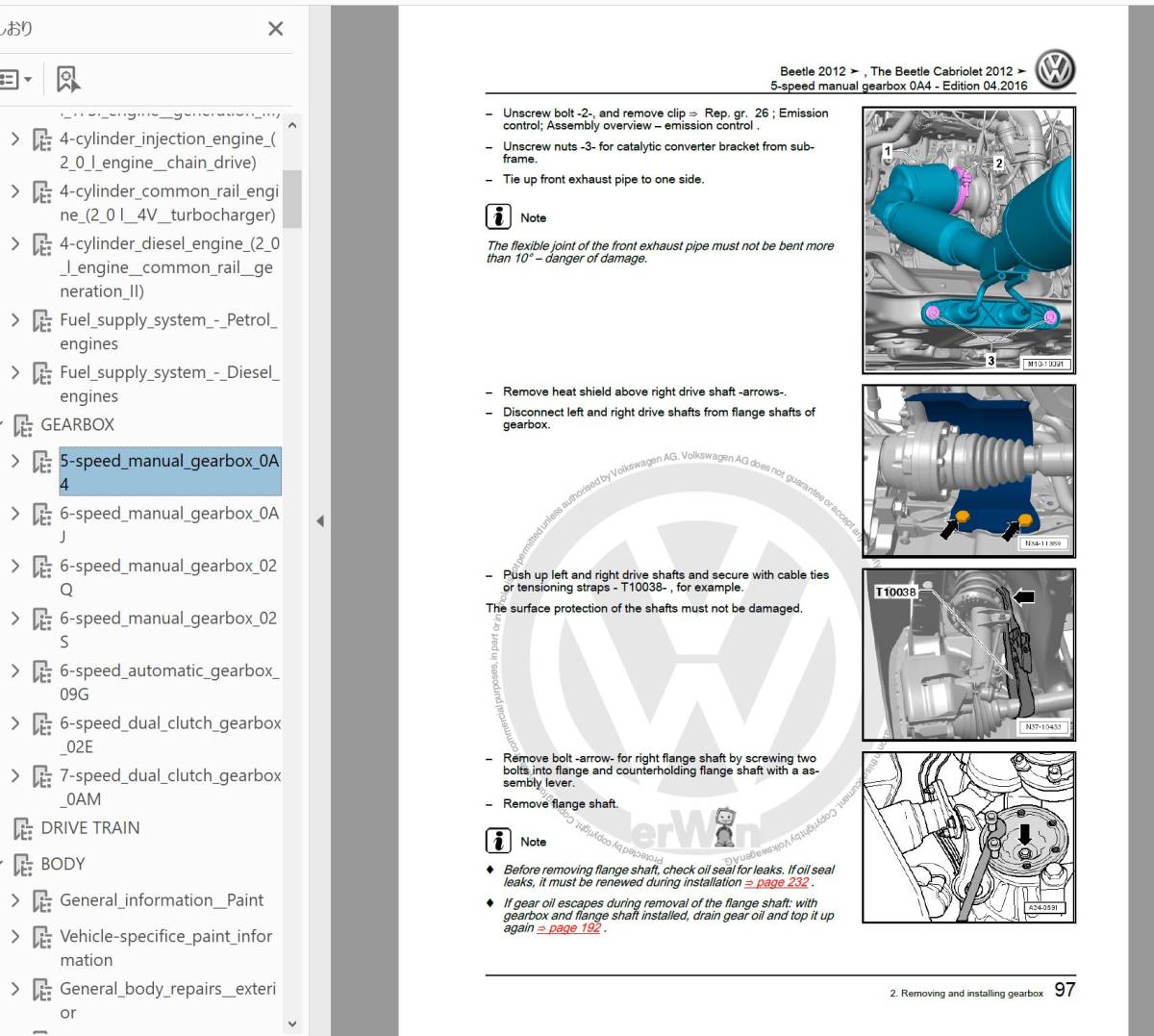Close the bookmarks panel
1154x1036 pixels.
coord(276,29)
